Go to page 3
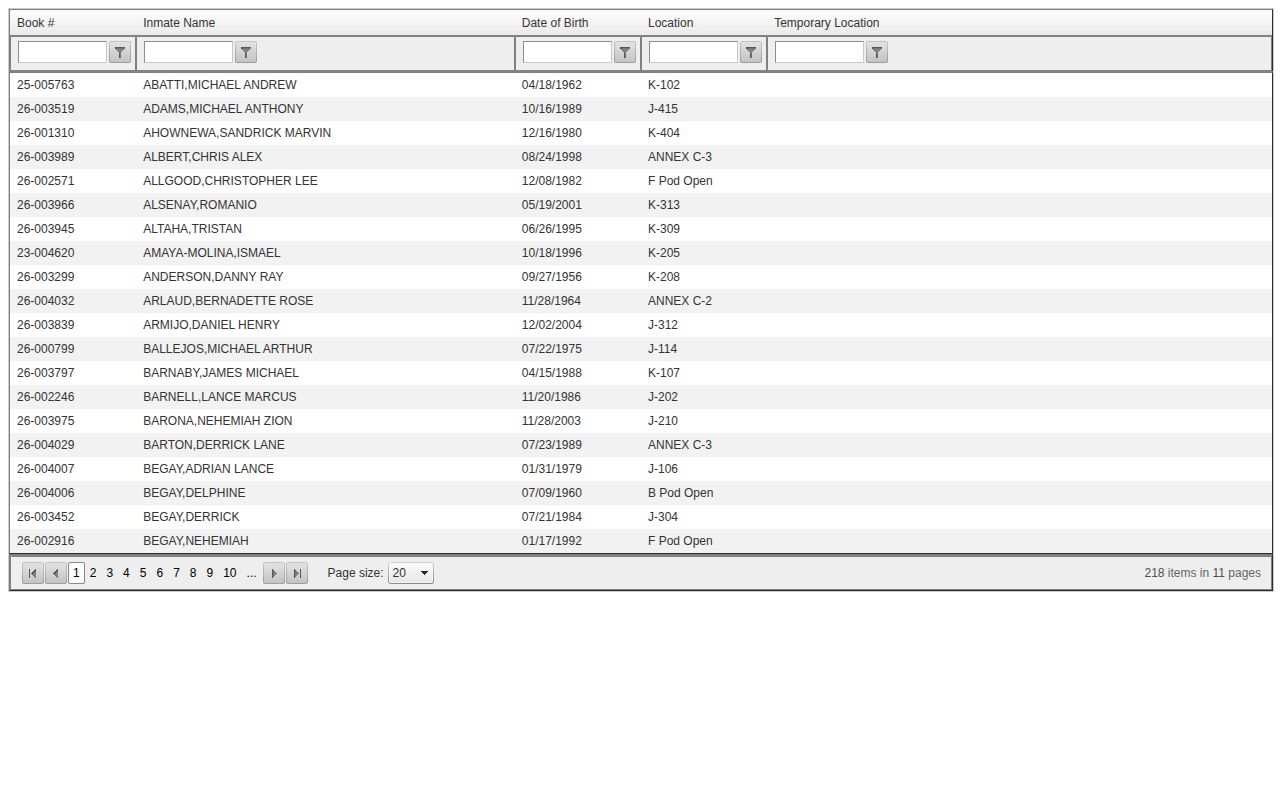 tap(110, 573)
